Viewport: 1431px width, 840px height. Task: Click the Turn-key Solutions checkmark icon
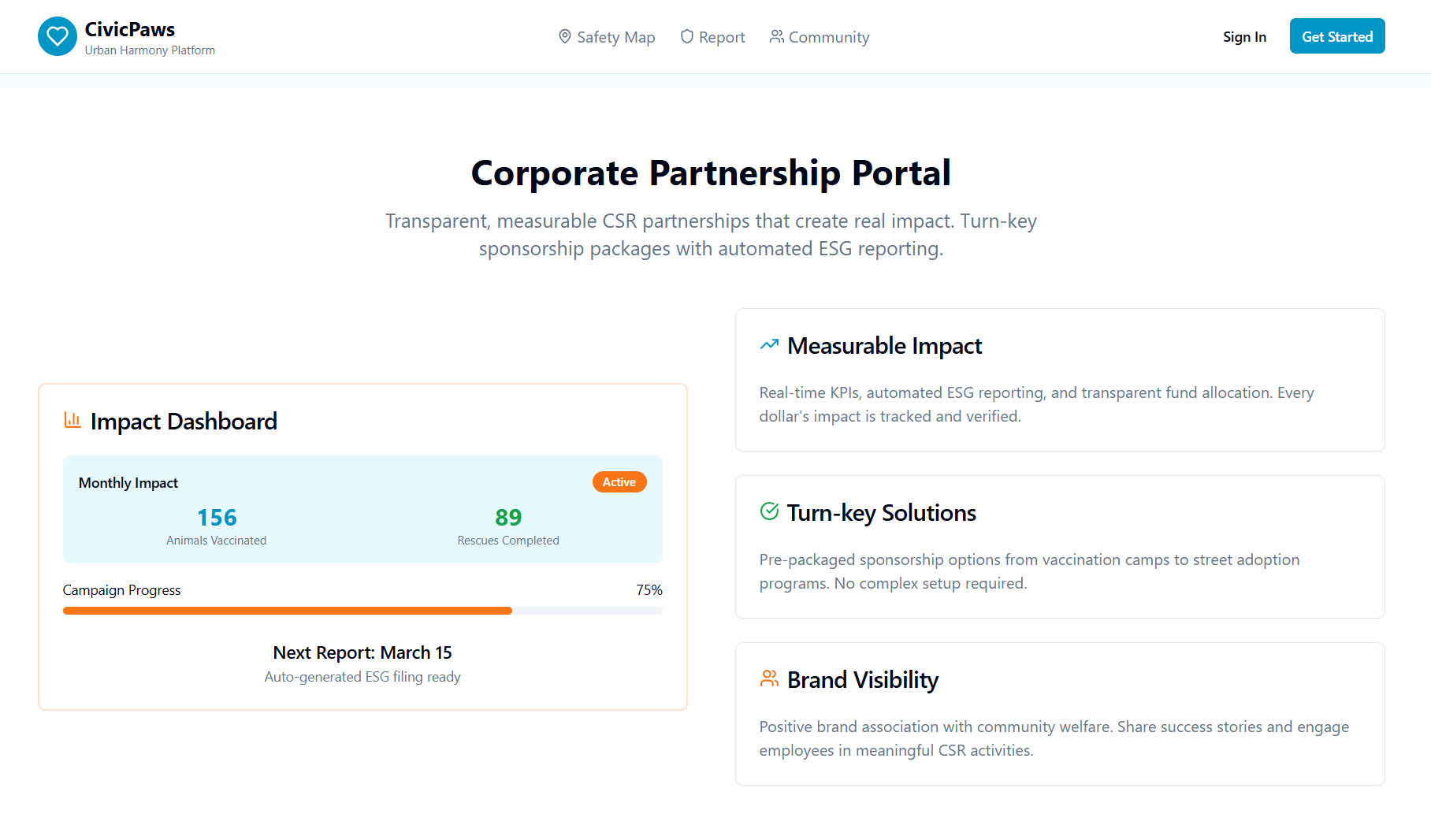pyautogui.click(x=769, y=511)
